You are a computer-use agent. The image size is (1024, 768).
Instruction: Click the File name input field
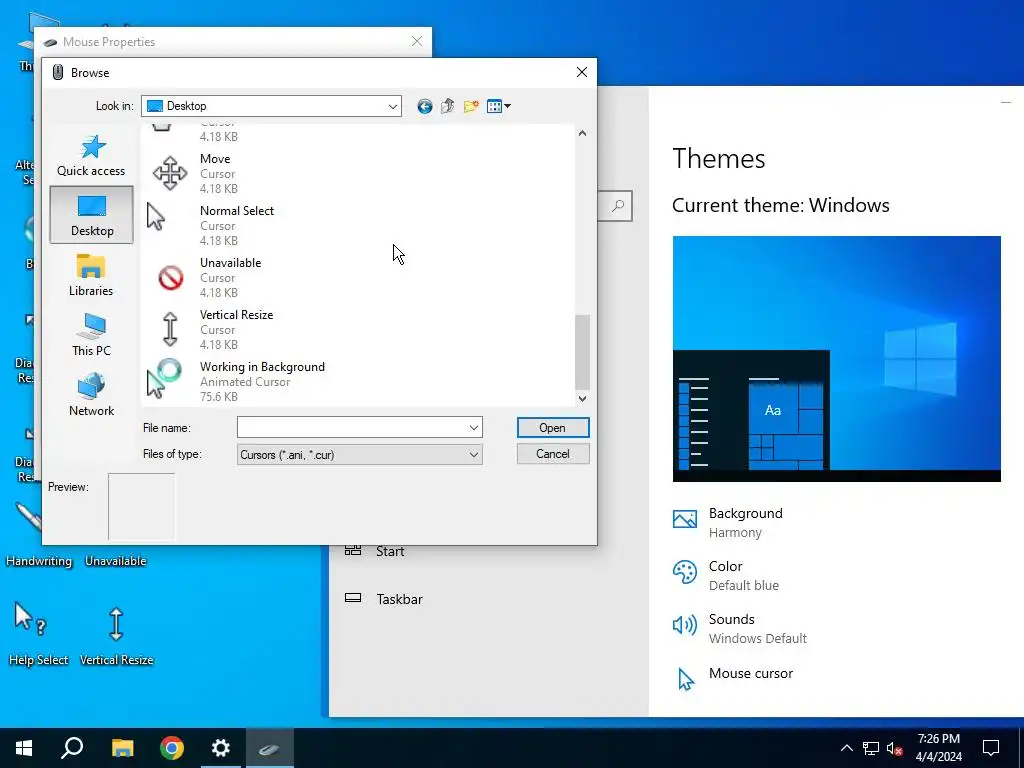tap(351, 428)
